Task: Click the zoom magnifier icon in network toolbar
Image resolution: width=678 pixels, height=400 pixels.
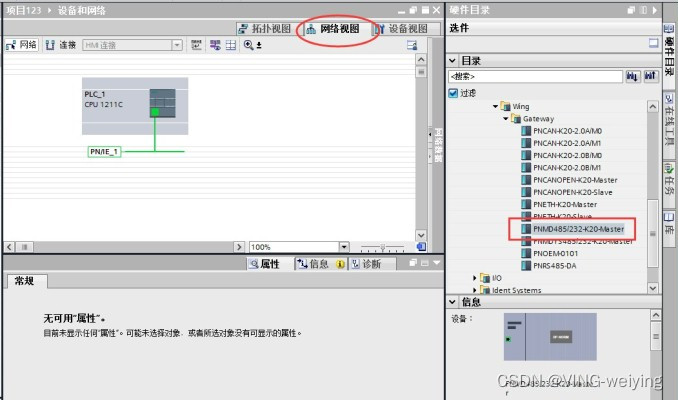Action: click(x=249, y=45)
